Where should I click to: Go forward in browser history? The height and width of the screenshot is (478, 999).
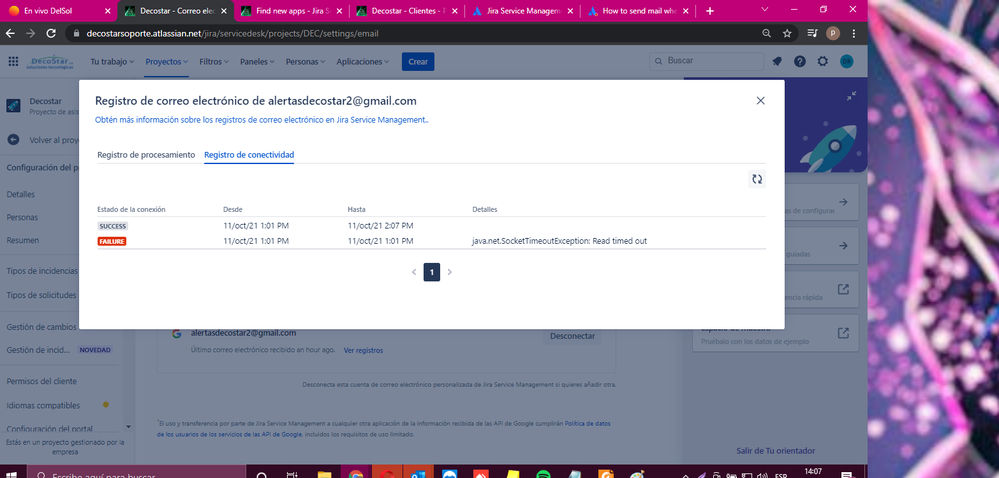pyautogui.click(x=30, y=33)
